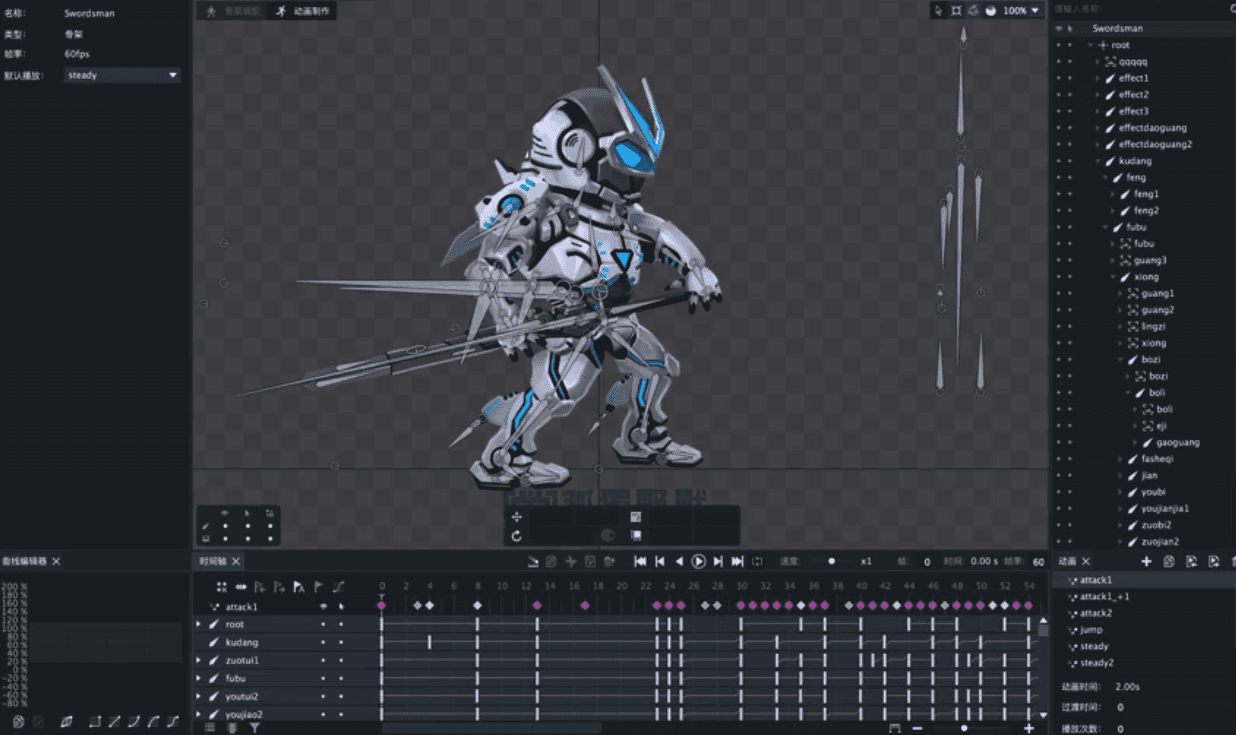Click the S-curve preset in curve editor
The image size is (1236, 735).
coord(173,721)
